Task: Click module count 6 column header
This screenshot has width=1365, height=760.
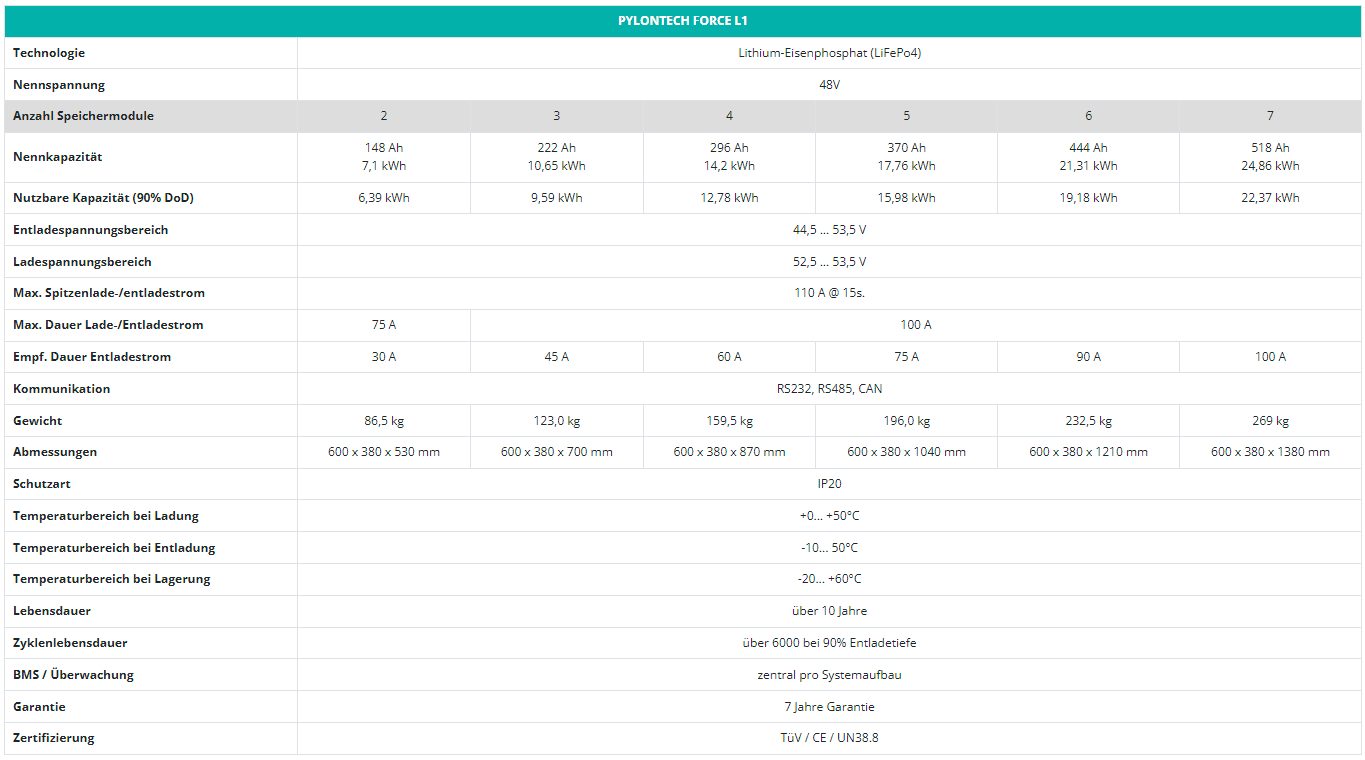Action: click(x=1089, y=116)
